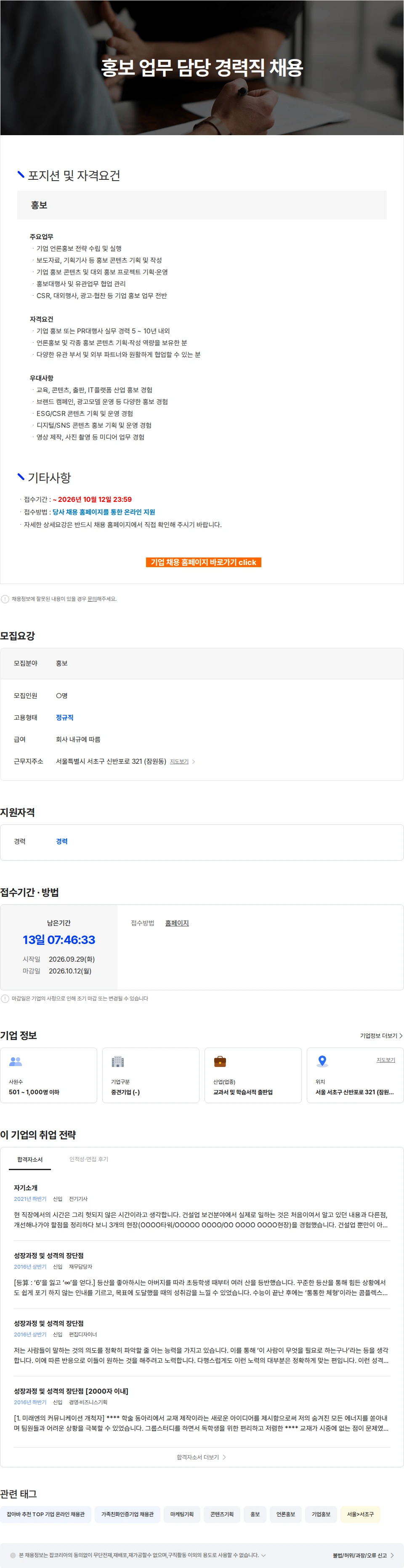Click the '경력' qualification value
The width and height of the screenshot is (404, 1568).
click(61, 841)
